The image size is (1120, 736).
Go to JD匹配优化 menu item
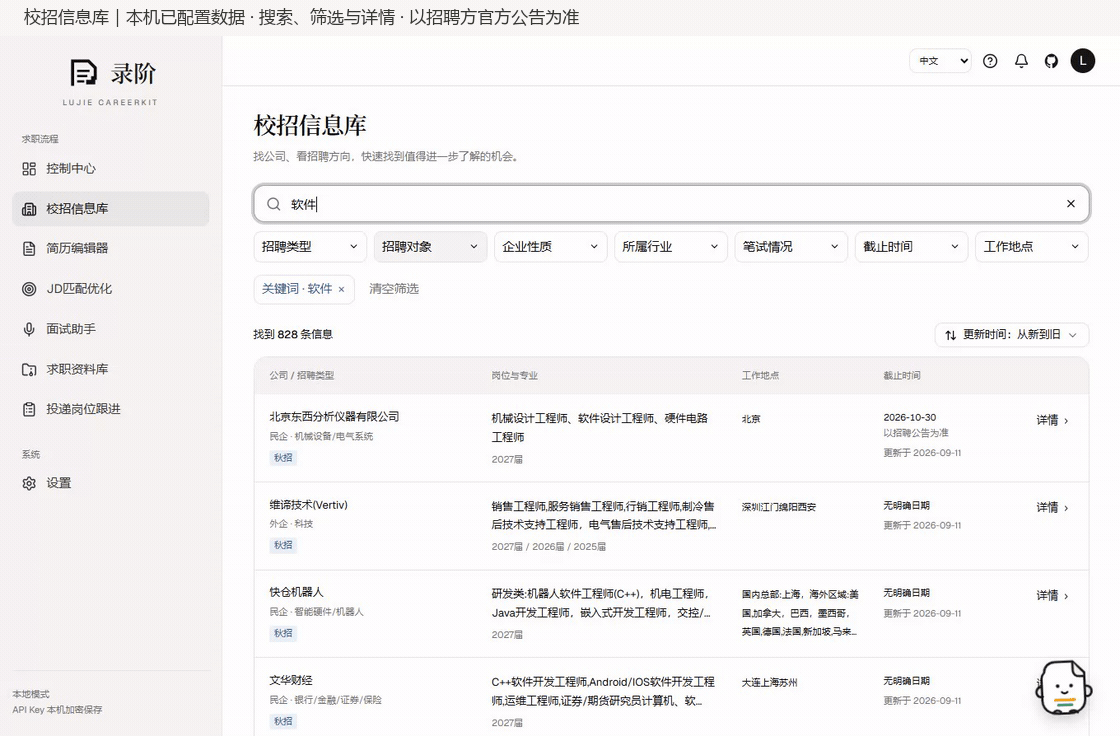click(111, 289)
